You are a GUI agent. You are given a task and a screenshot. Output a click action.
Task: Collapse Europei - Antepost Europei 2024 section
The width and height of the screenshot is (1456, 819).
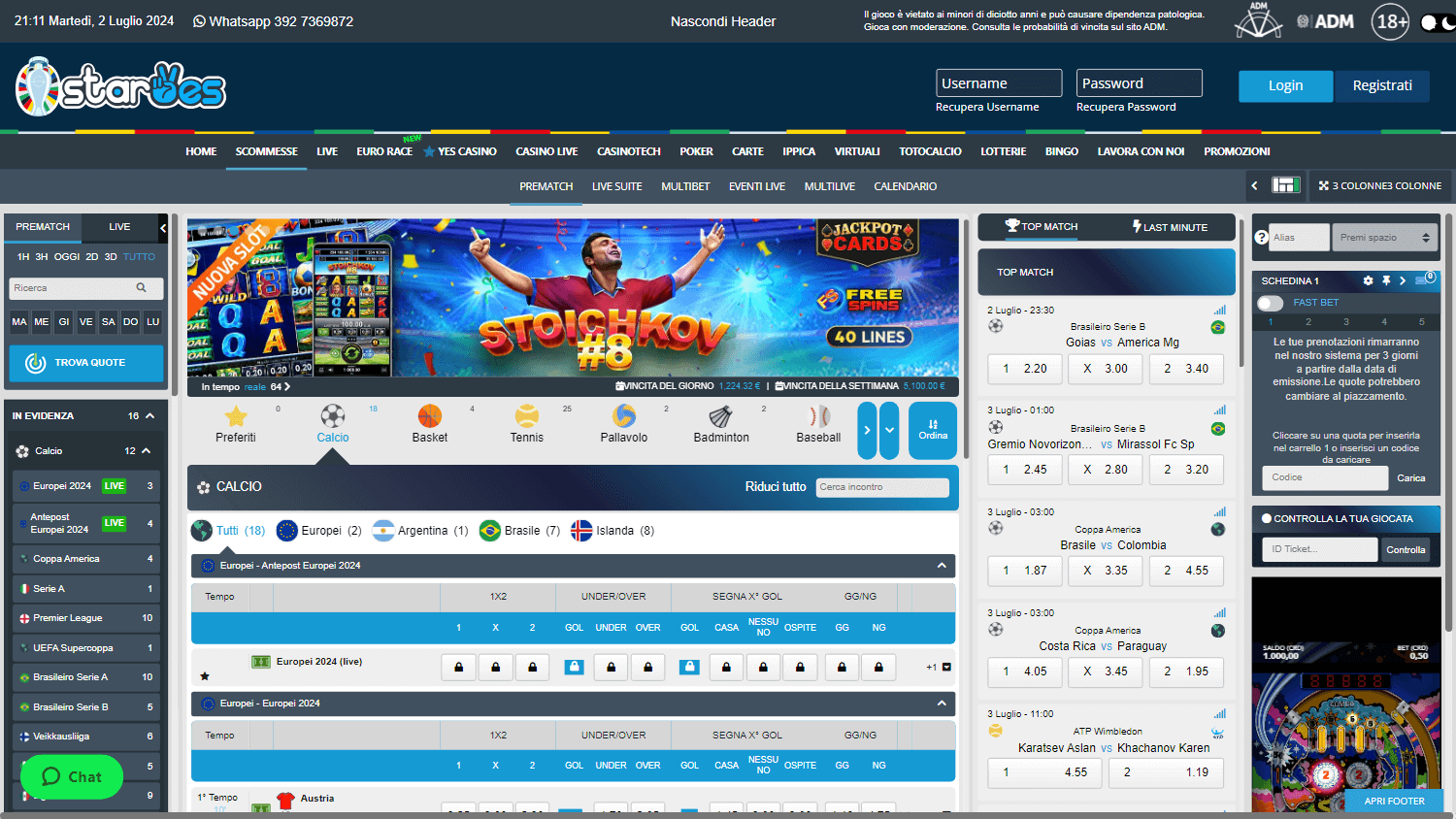click(942, 565)
